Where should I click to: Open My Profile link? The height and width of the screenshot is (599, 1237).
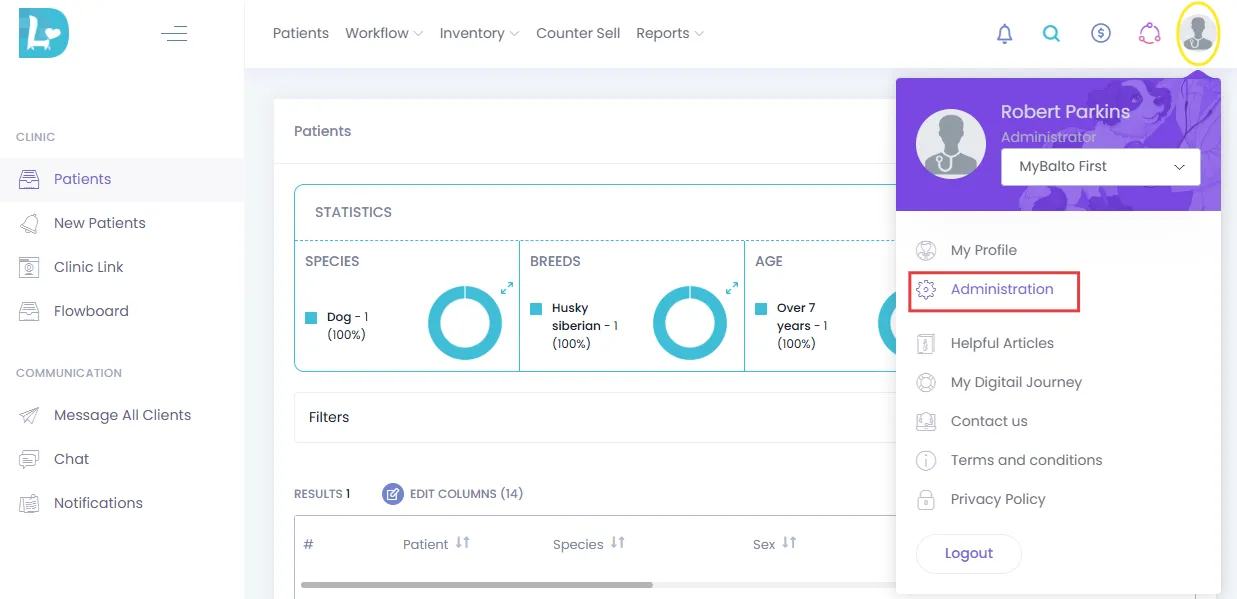(x=984, y=250)
